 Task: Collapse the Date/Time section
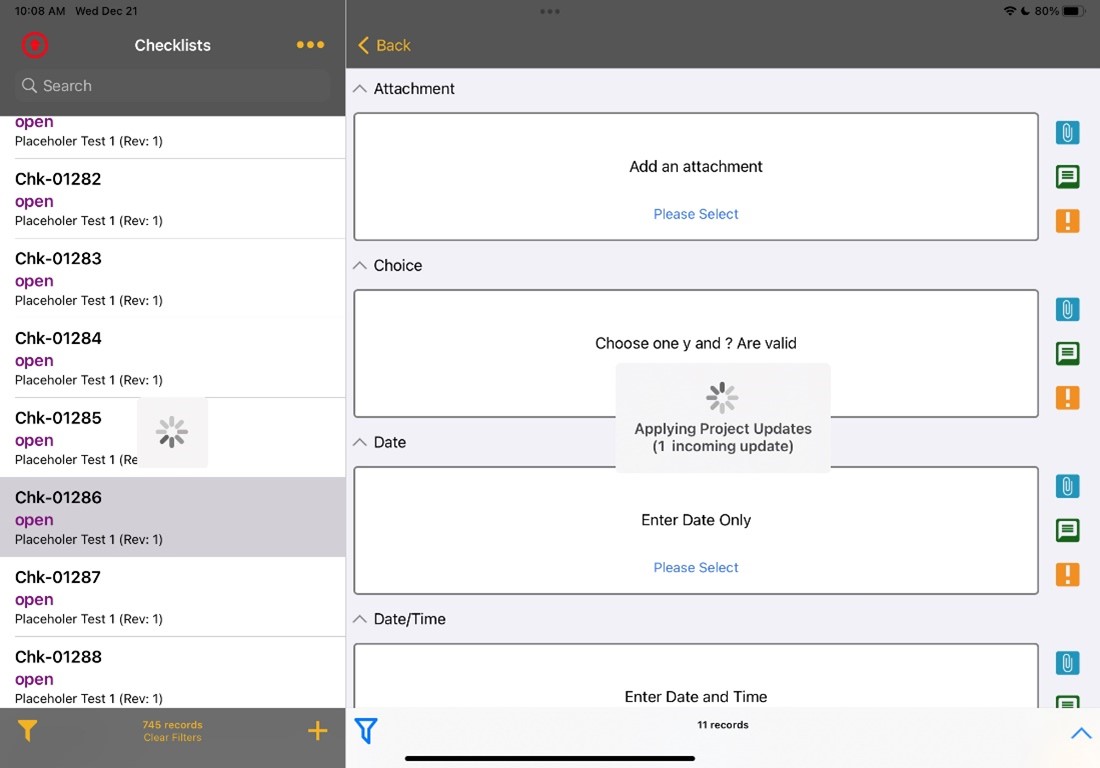[x=360, y=619]
